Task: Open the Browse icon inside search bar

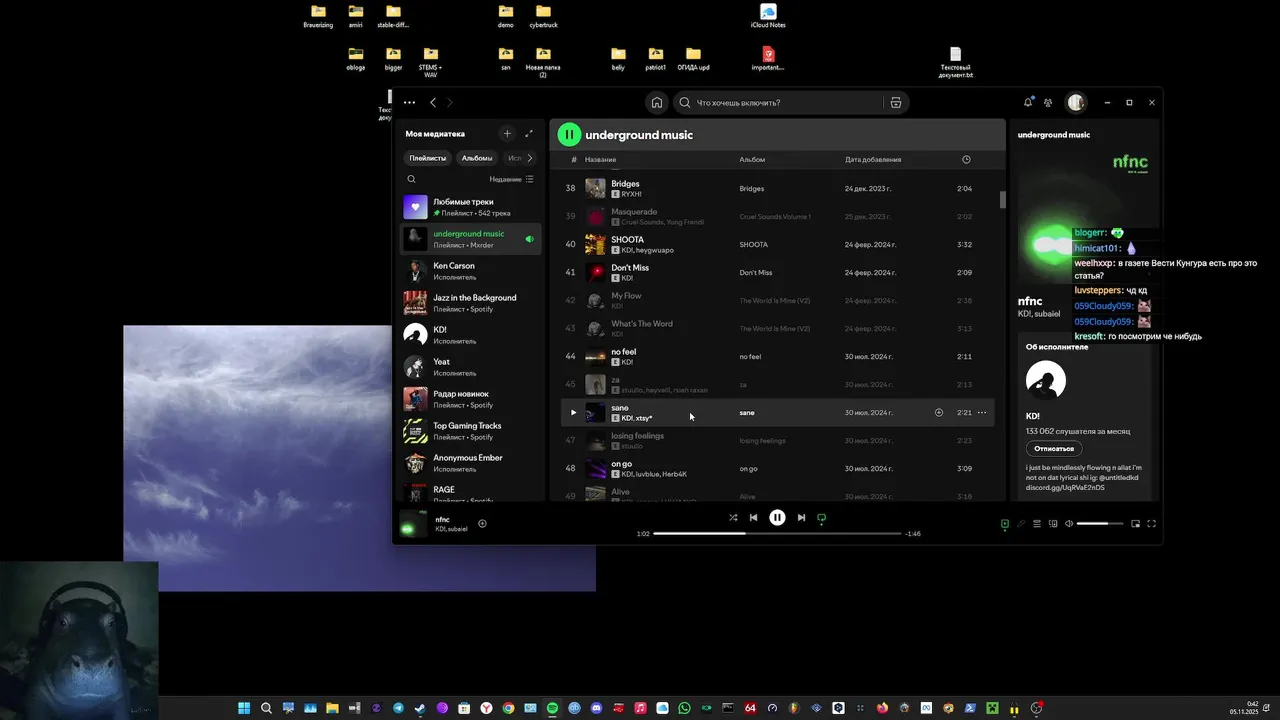Action: (896, 102)
